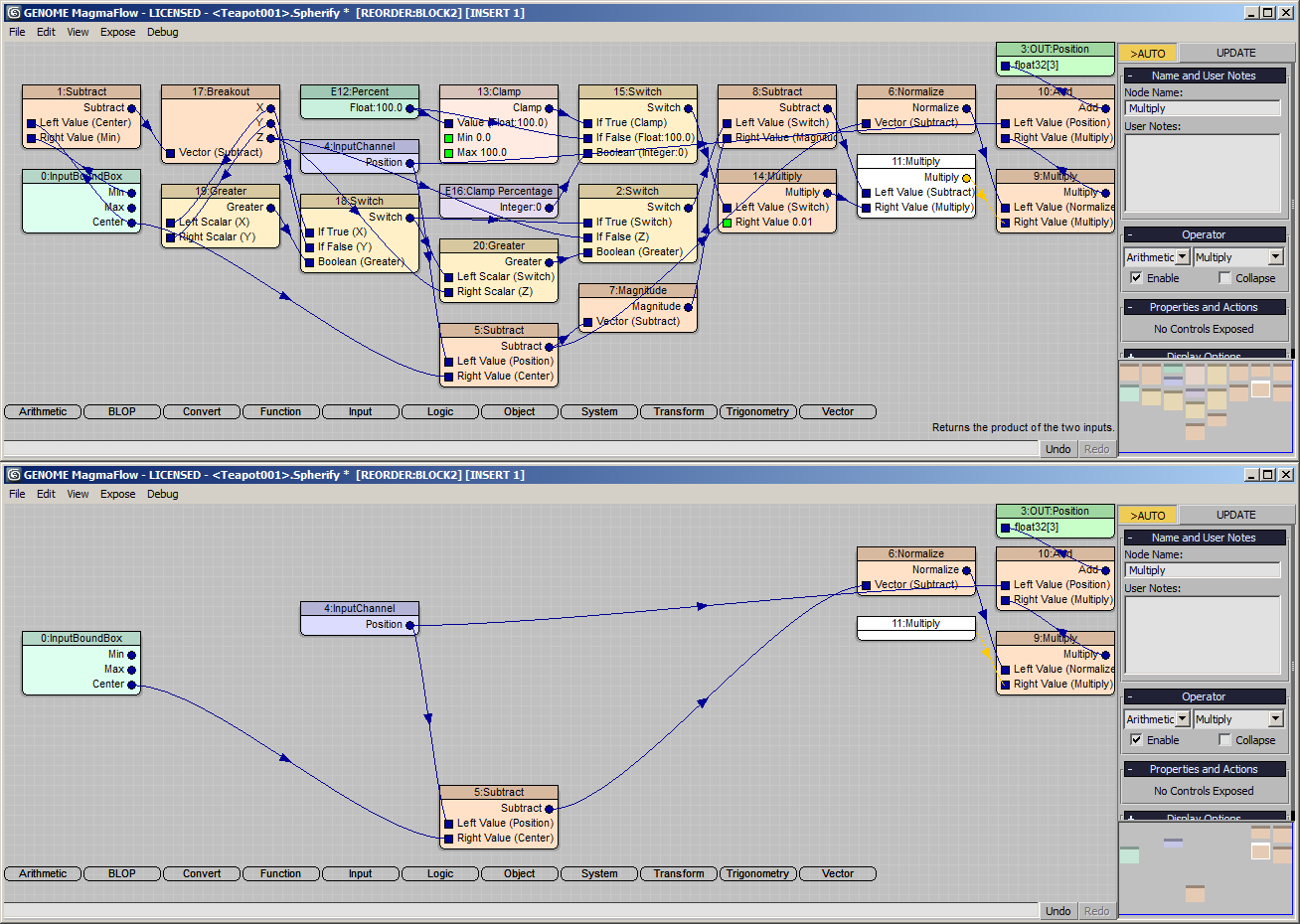This screenshot has width=1300, height=924.
Task: Click Subtract output socket of bottom 5:Subtract
Action: 549,809
